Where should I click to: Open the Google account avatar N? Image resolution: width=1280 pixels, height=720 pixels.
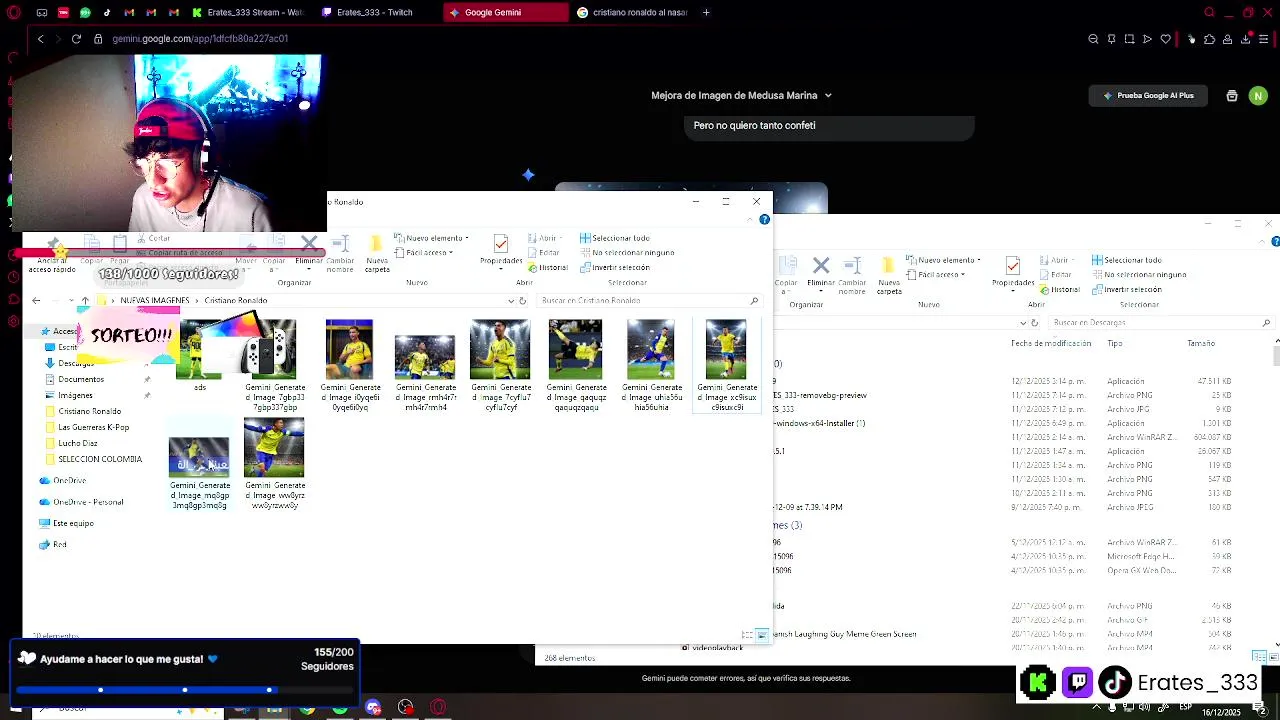pos(1258,95)
